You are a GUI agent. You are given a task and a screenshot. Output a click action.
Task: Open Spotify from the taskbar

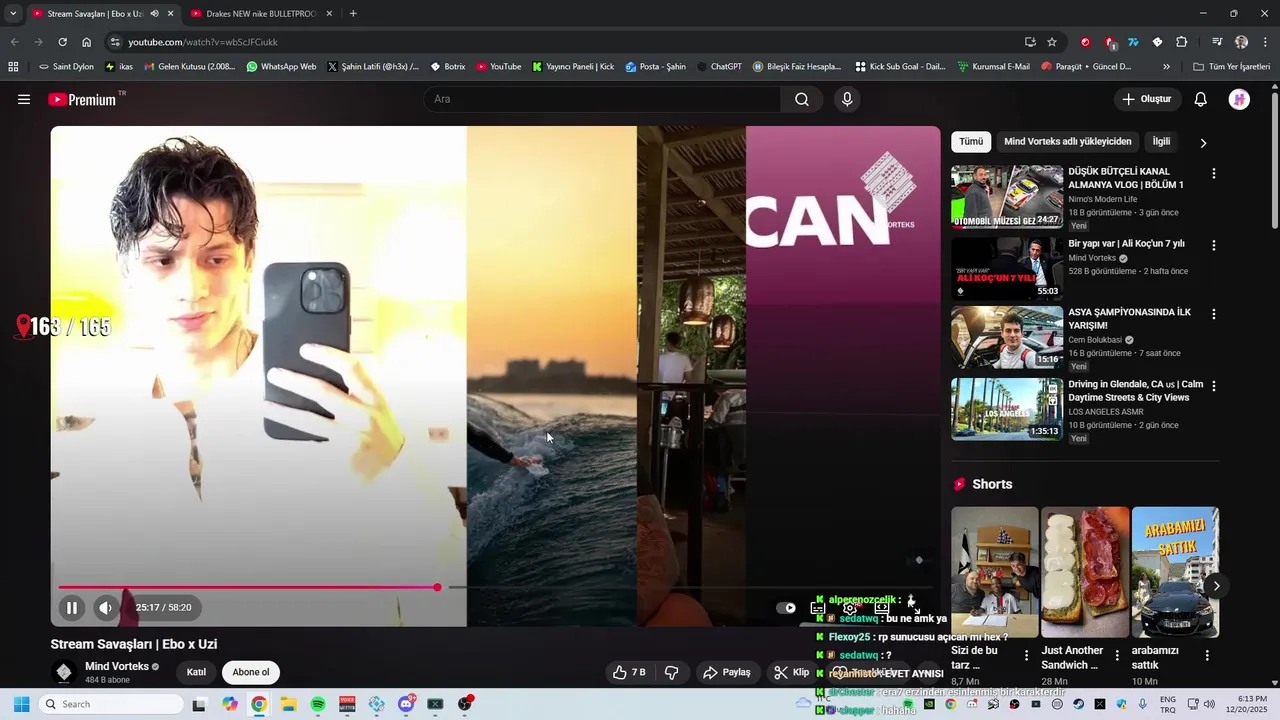[318, 704]
